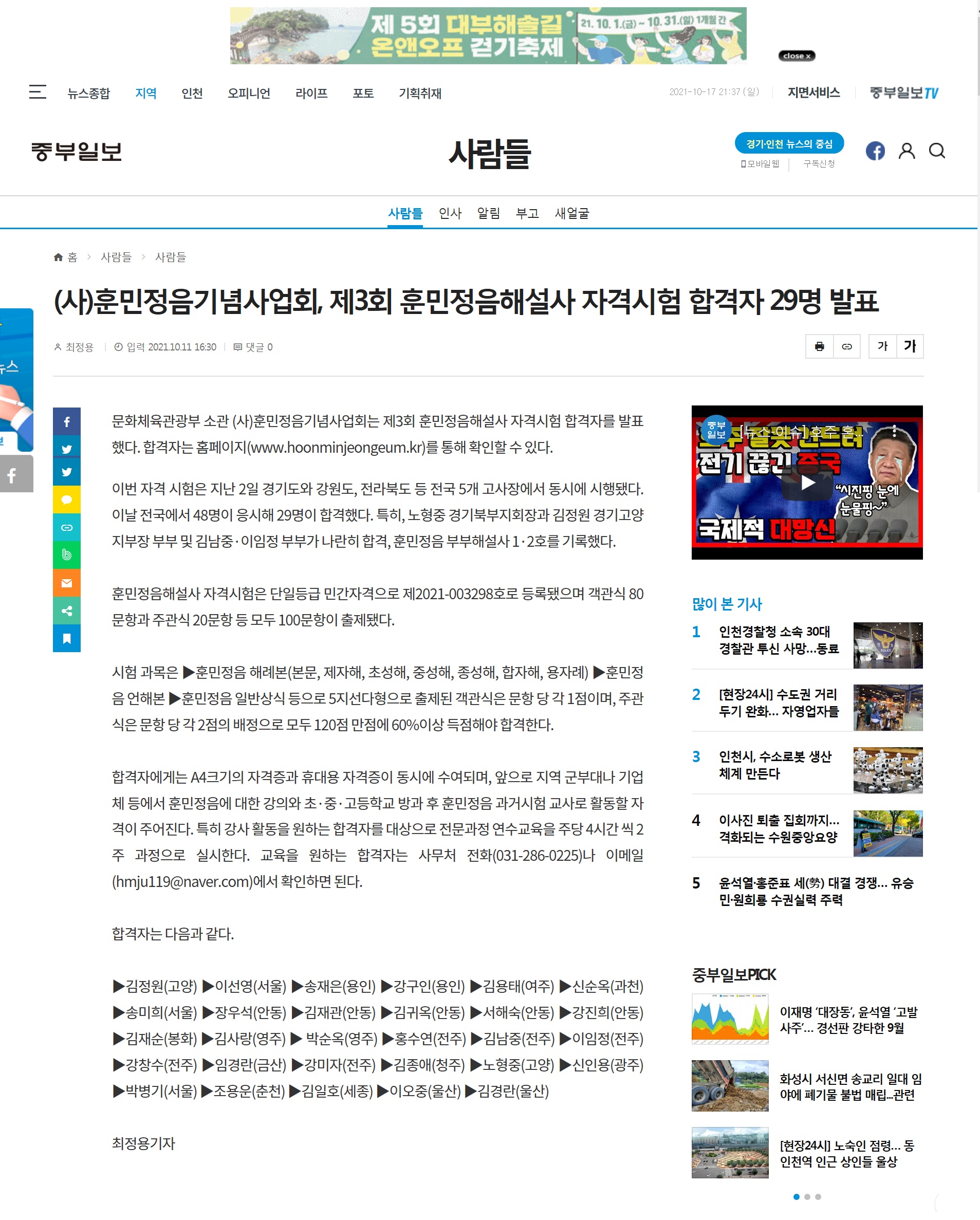Share via KakaoTalk yellow chat icon
The image size is (980, 1220).
[x=67, y=500]
